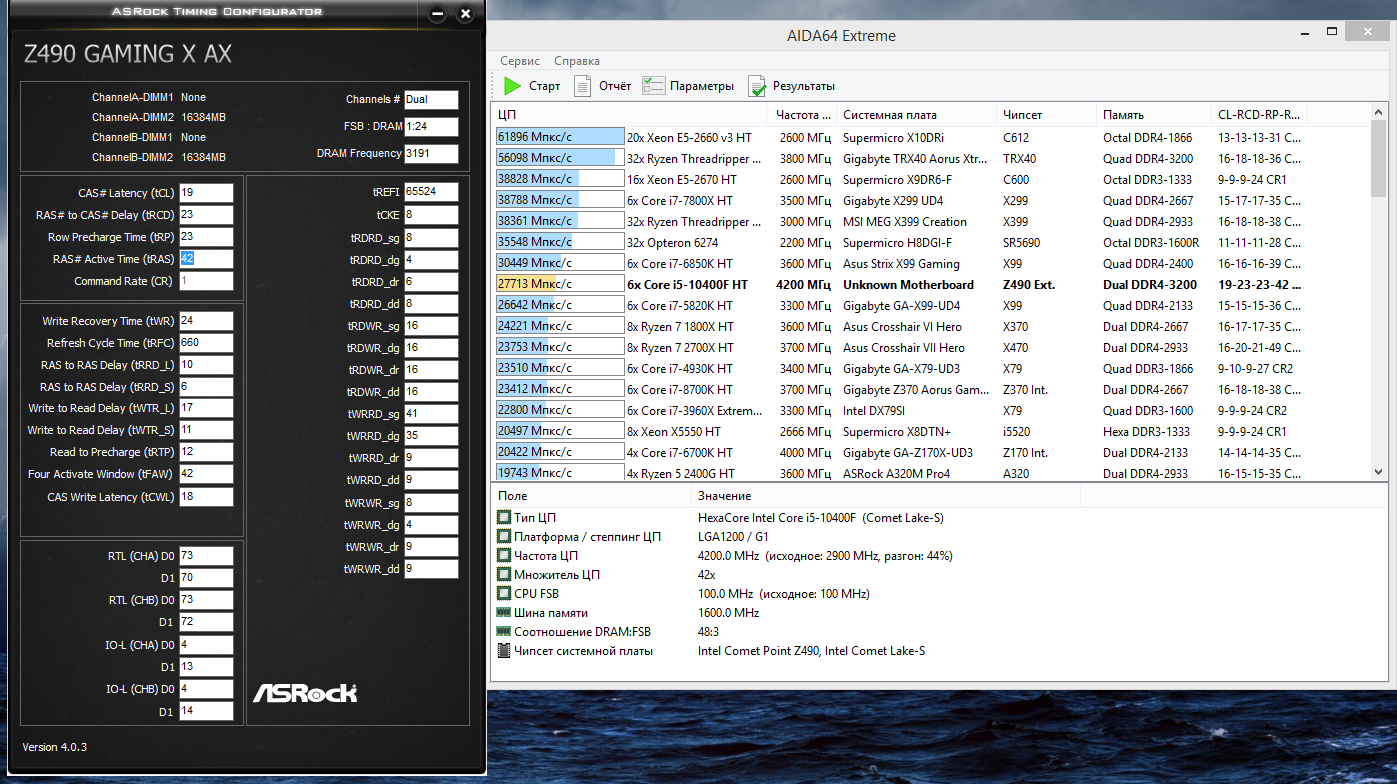
Task: Click the memory icon beside Шина памяти
Action: 504,613
